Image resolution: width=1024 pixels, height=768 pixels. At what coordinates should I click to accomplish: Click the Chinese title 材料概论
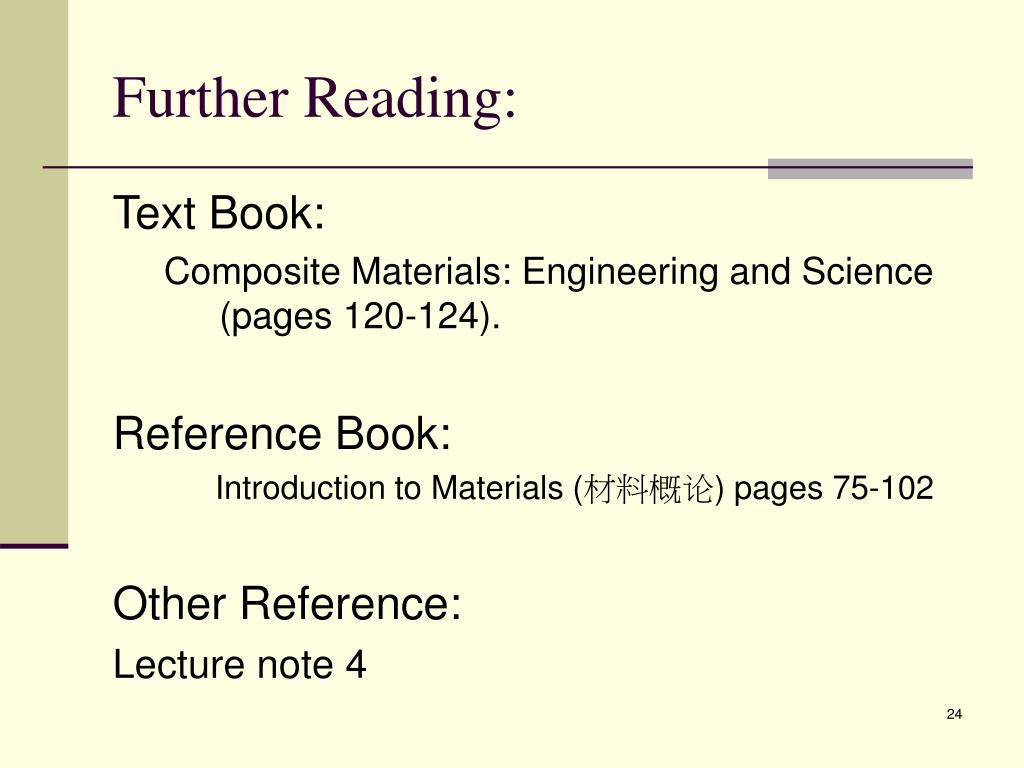[648, 489]
